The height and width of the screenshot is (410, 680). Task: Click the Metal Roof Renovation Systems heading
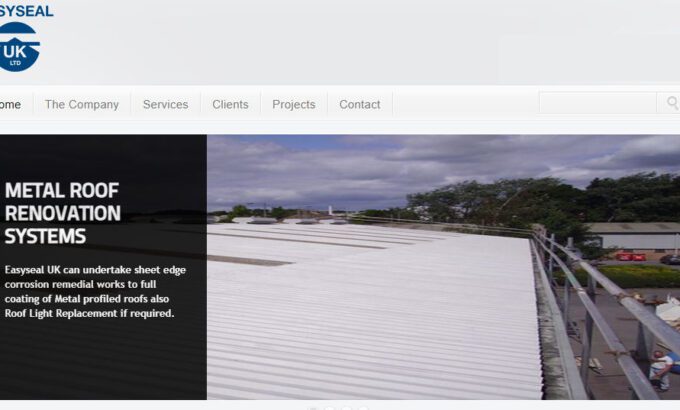62,213
